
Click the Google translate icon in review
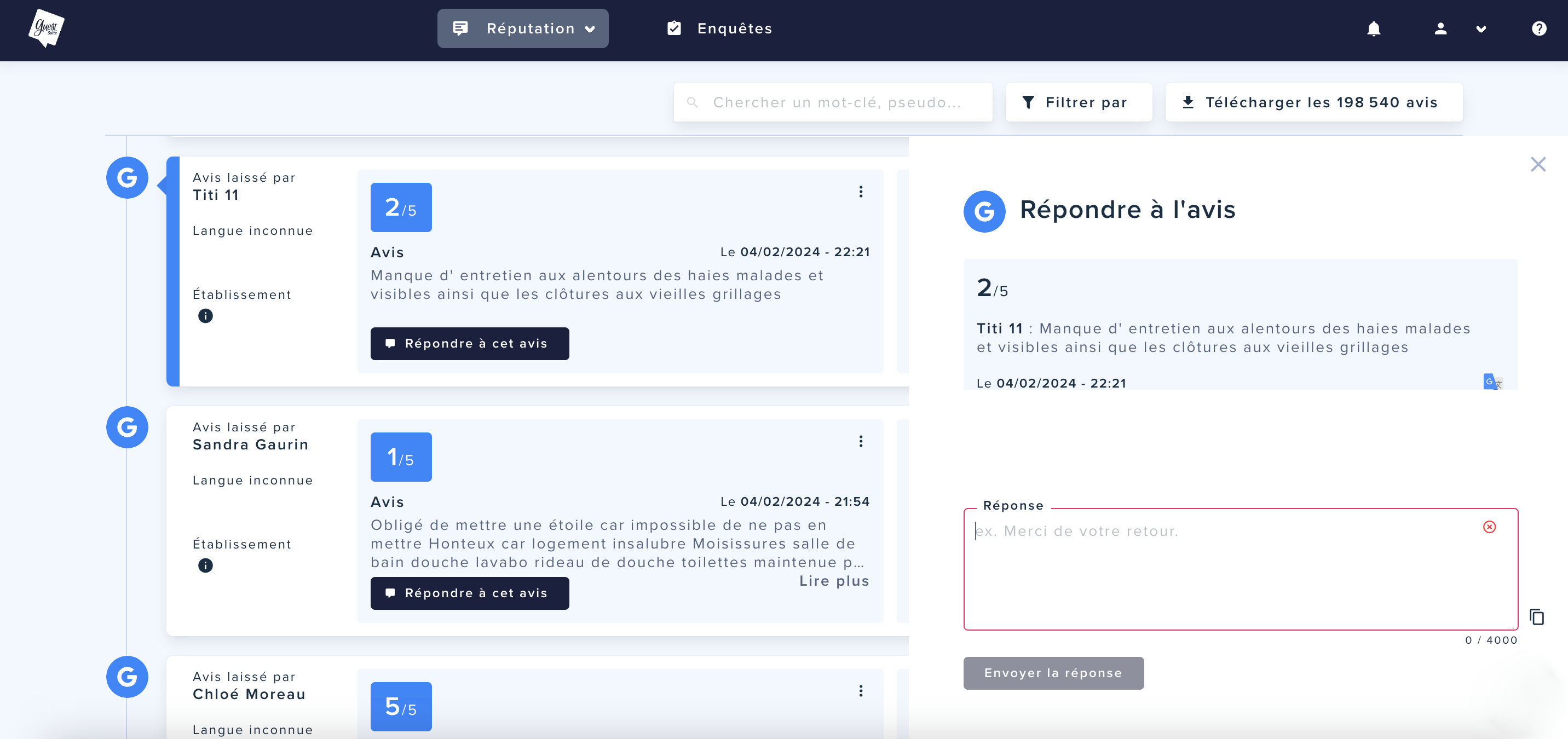[x=1492, y=382]
